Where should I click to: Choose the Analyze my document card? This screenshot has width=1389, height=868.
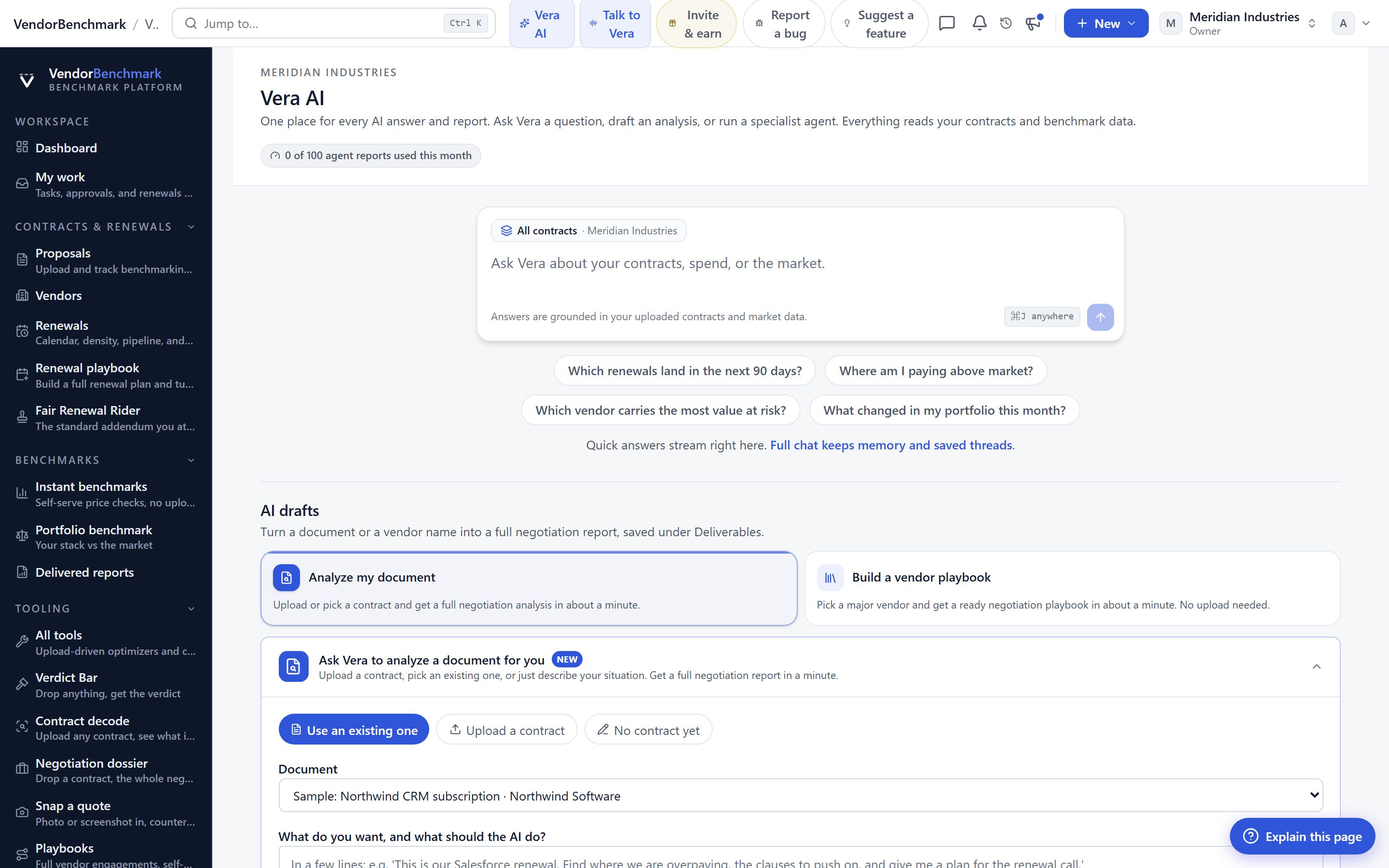pyautogui.click(x=528, y=588)
